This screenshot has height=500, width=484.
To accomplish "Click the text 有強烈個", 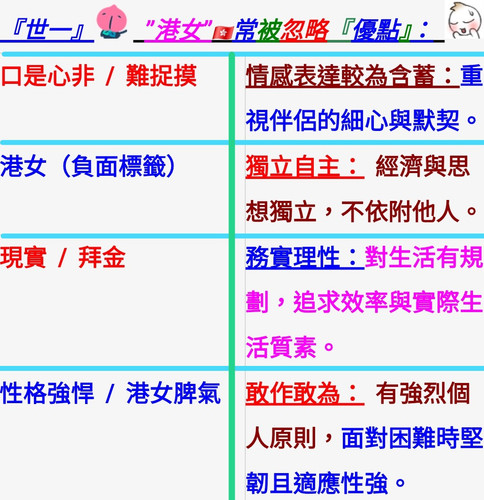I will click(423, 393).
